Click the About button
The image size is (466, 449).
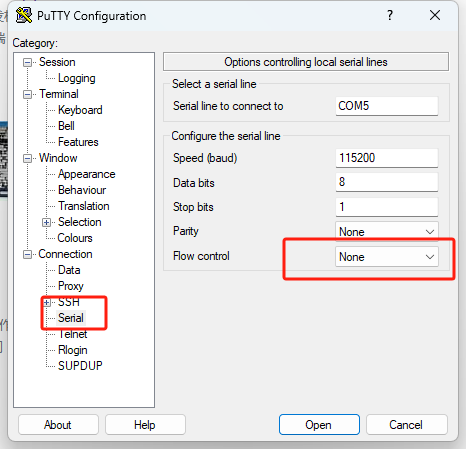58,425
